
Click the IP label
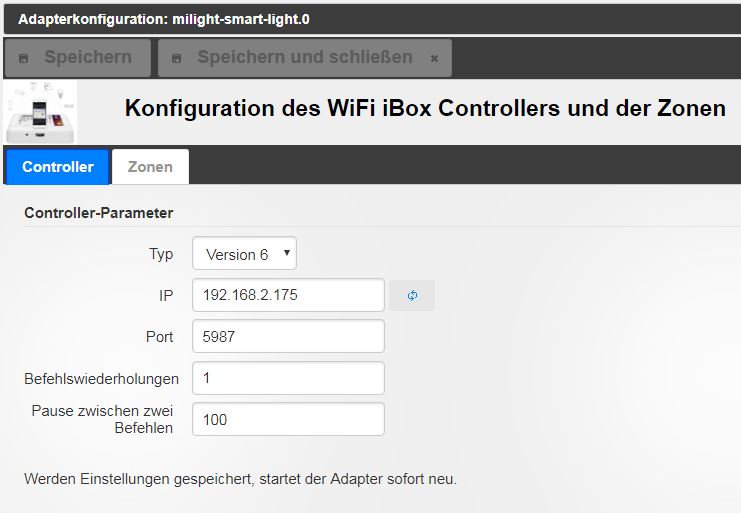coord(166,296)
